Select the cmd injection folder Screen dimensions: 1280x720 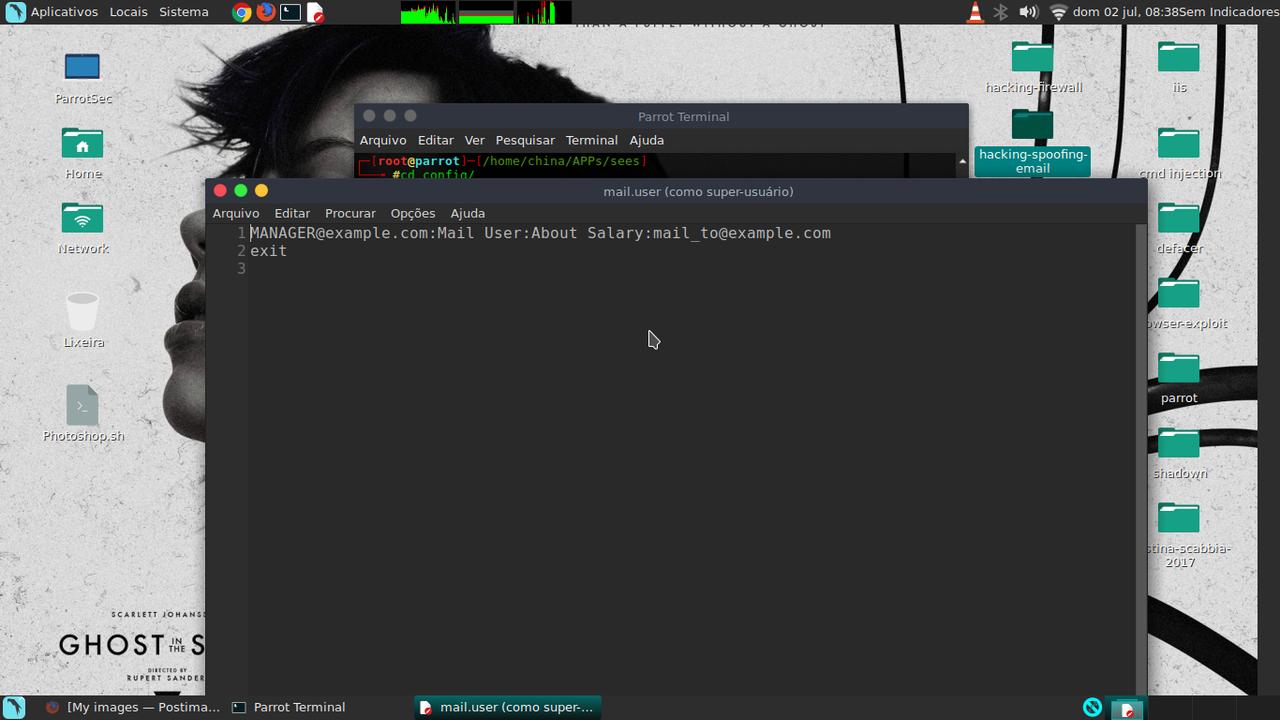1179,152
